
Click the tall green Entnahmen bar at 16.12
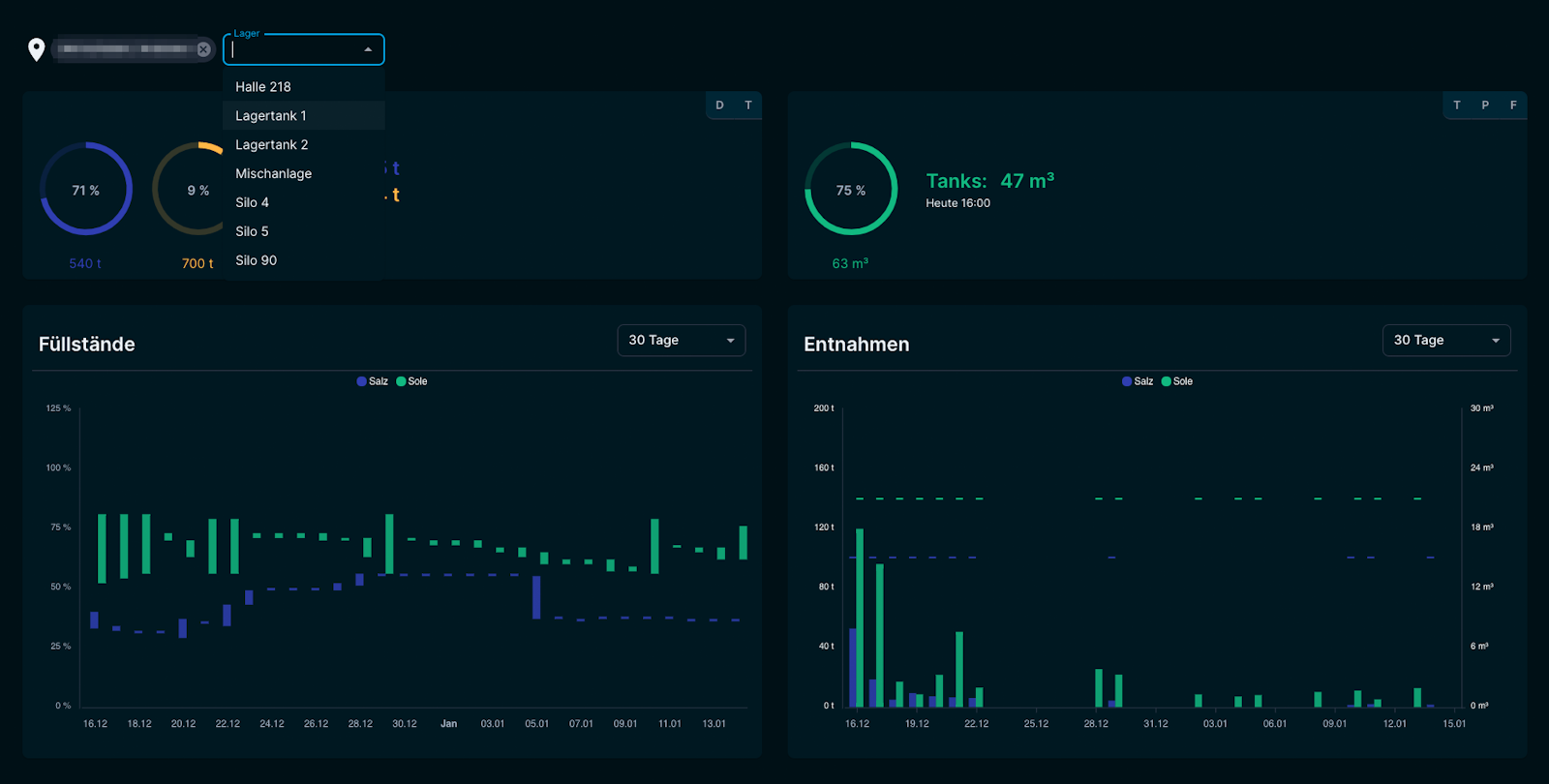(x=860, y=618)
